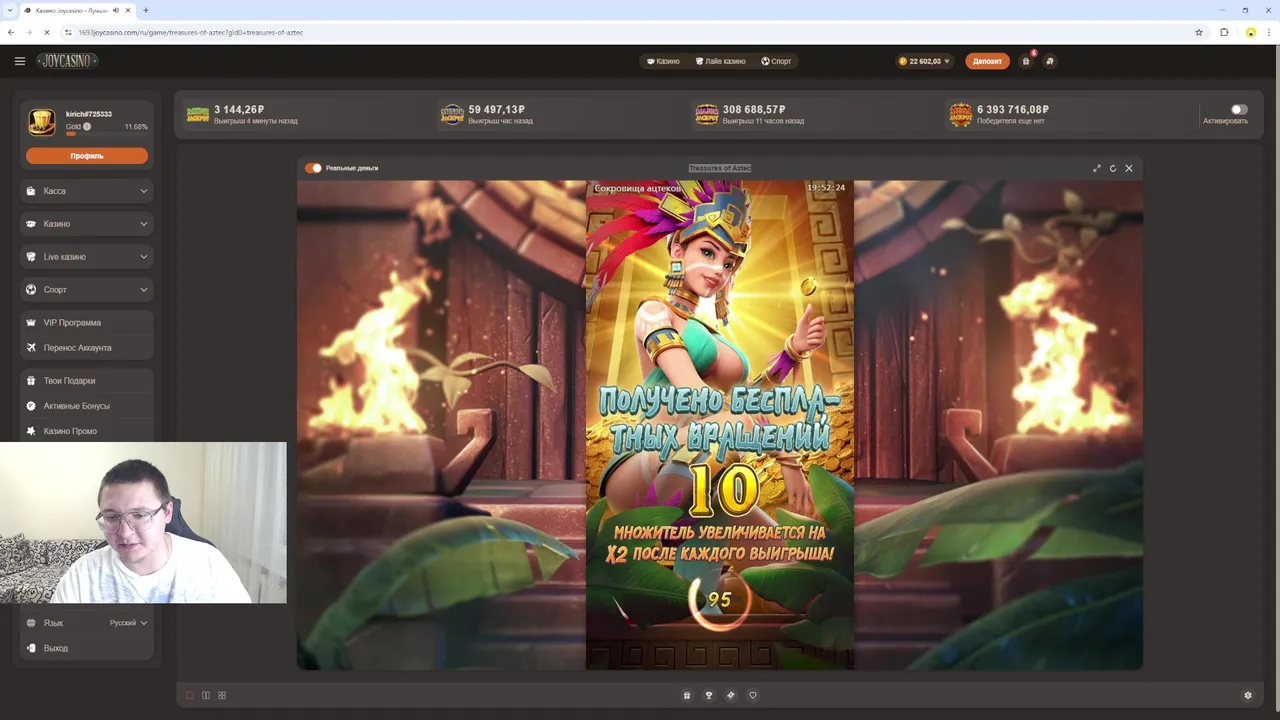The image size is (1280, 720).
Task: Open Казино in top navigation
Action: (x=663, y=61)
